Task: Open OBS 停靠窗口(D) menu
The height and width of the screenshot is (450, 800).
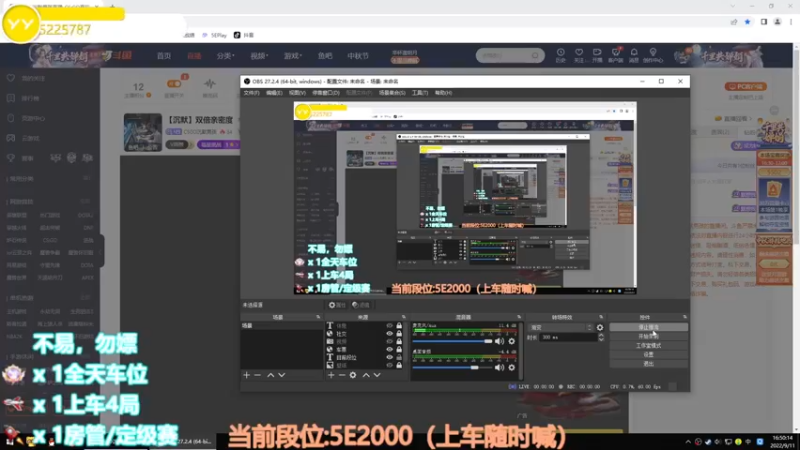Action: tap(326, 93)
